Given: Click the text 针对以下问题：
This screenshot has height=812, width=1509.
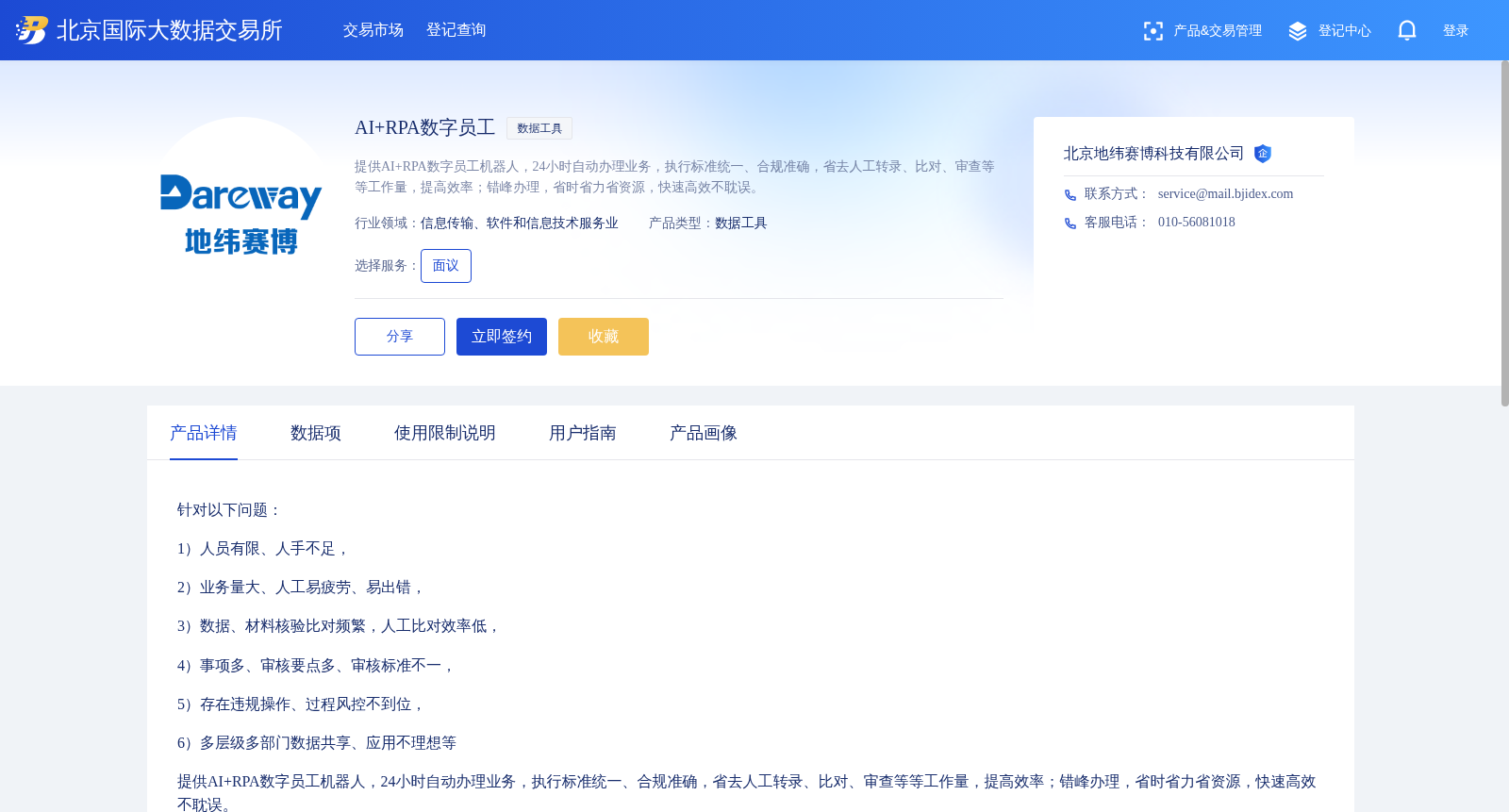Looking at the screenshot, I should (230, 510).
